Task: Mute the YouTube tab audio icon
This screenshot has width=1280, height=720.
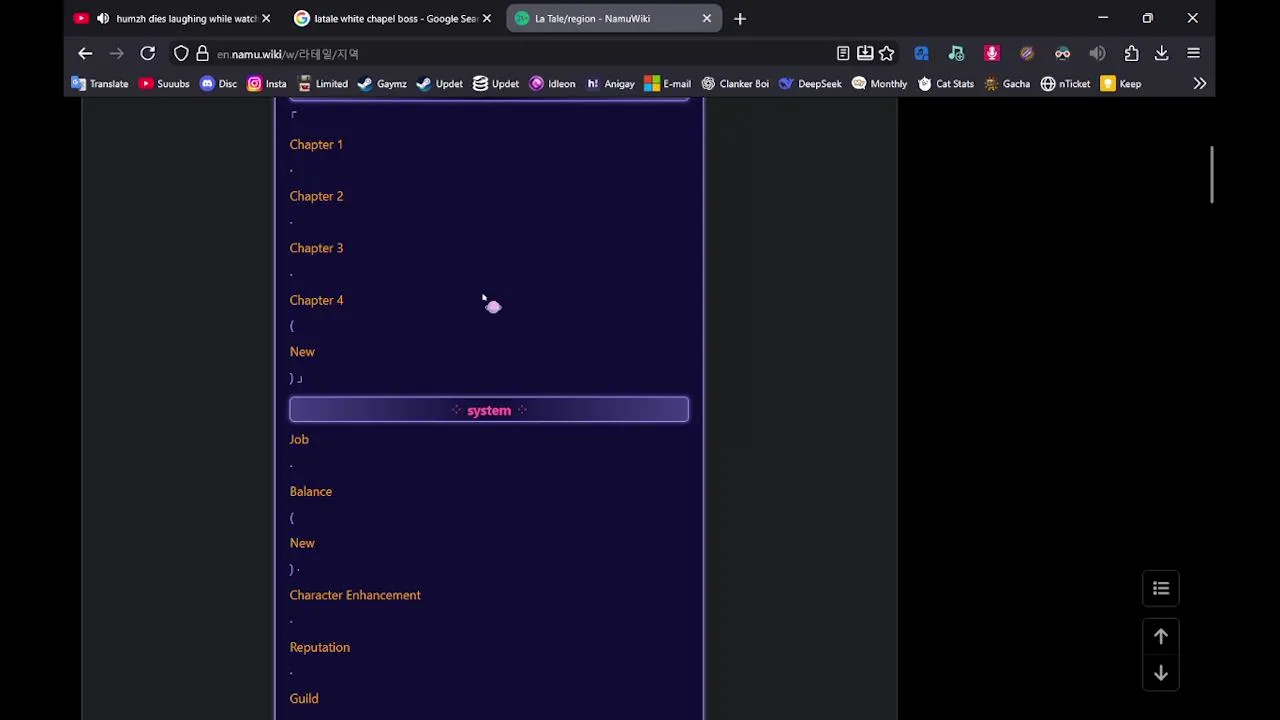Action: tap(103, 18)
